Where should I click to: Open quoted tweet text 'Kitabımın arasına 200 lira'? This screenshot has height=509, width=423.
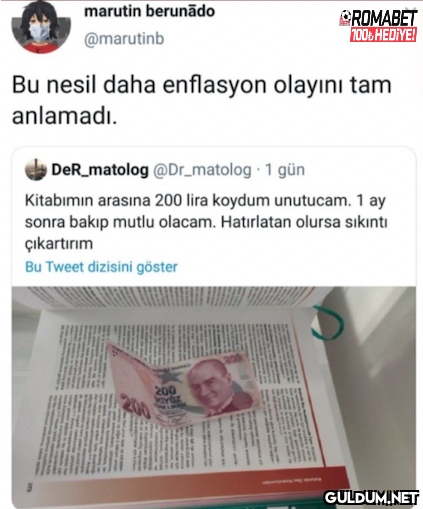click(206, 222)
